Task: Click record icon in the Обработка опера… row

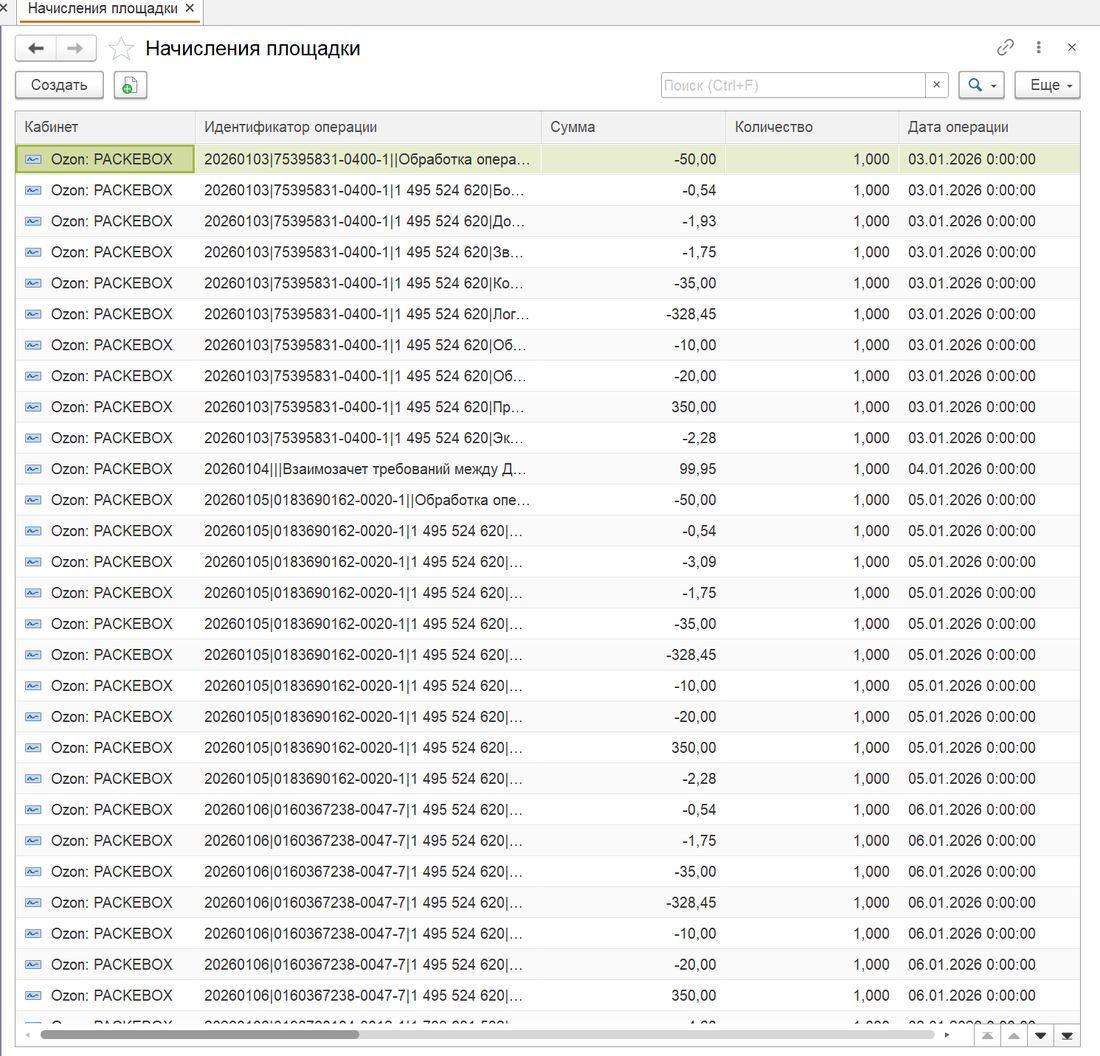Action: (33, 159)
